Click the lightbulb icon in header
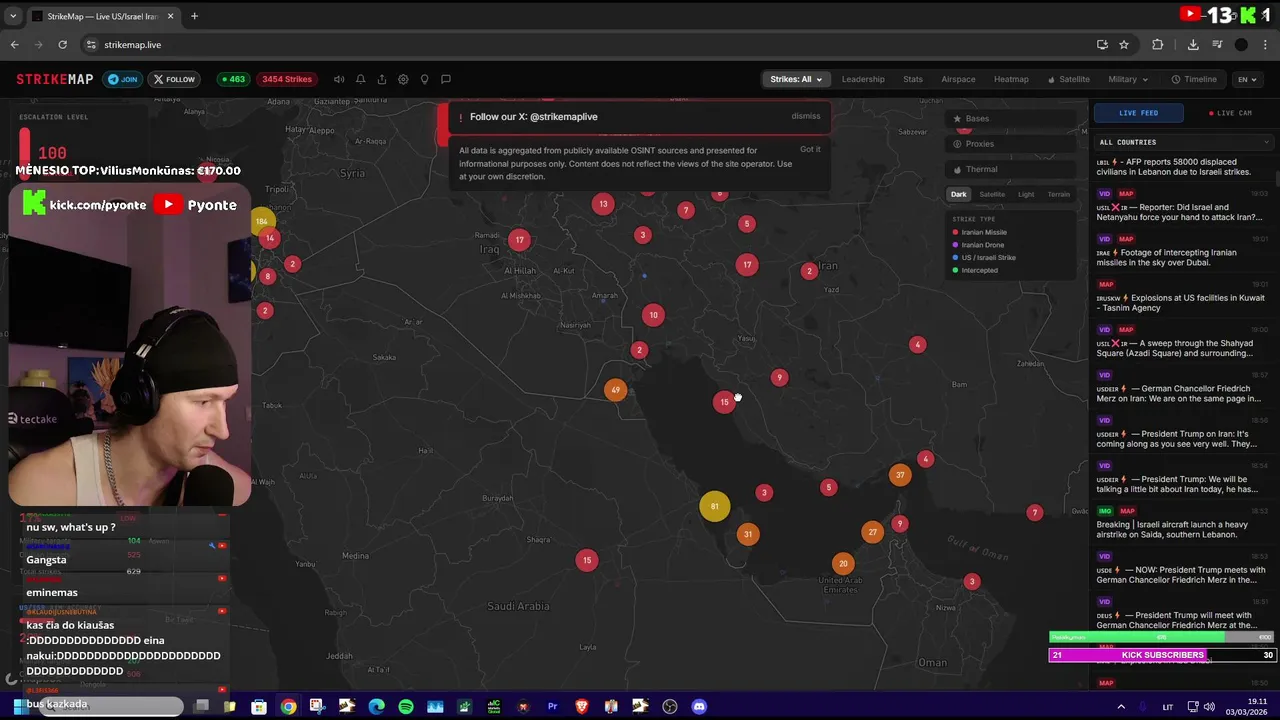 coord(424,79)
